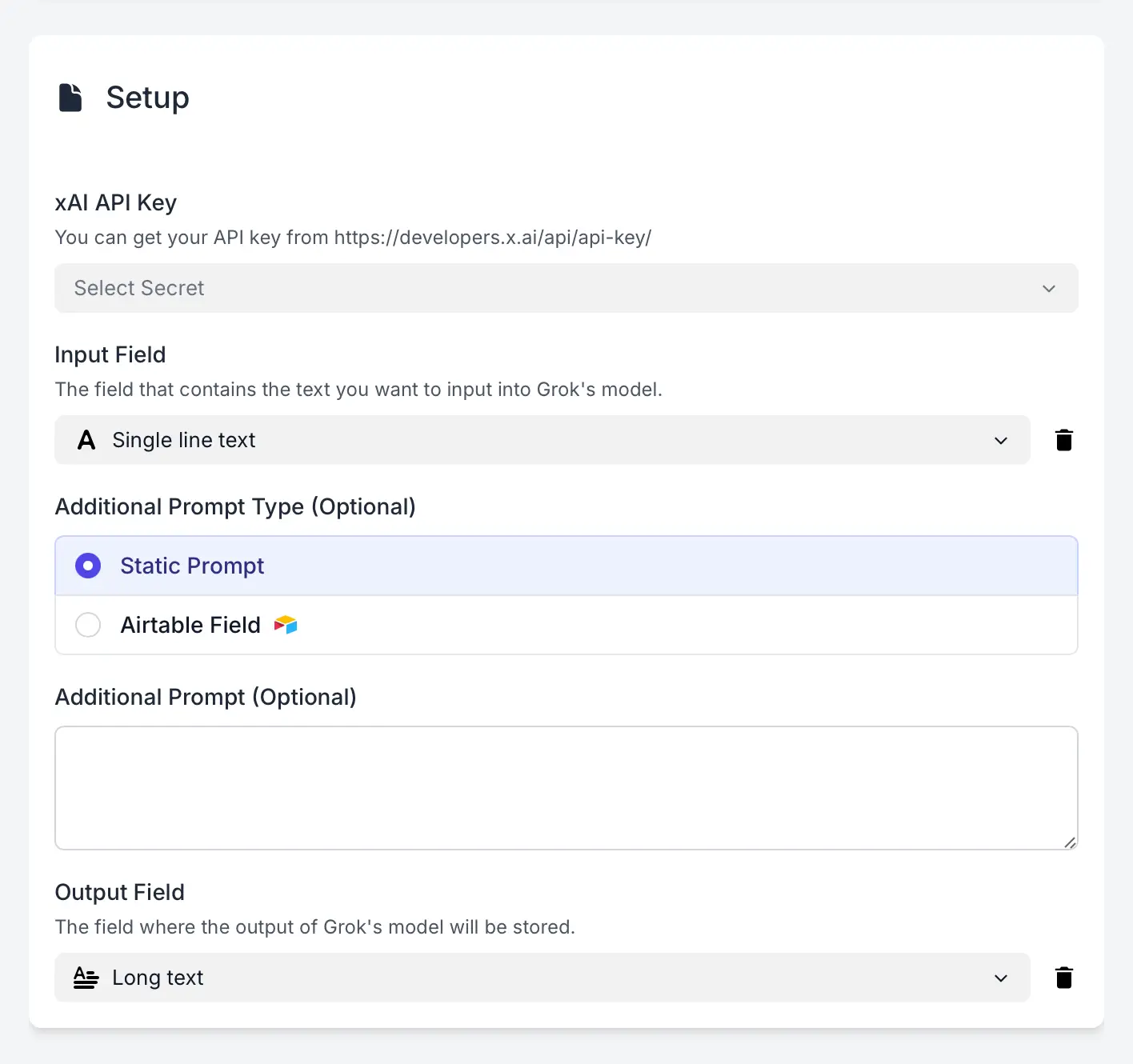Remove the Input Field using its trash icon
Screen dimensions: 1133x1064
[1063, 440]
